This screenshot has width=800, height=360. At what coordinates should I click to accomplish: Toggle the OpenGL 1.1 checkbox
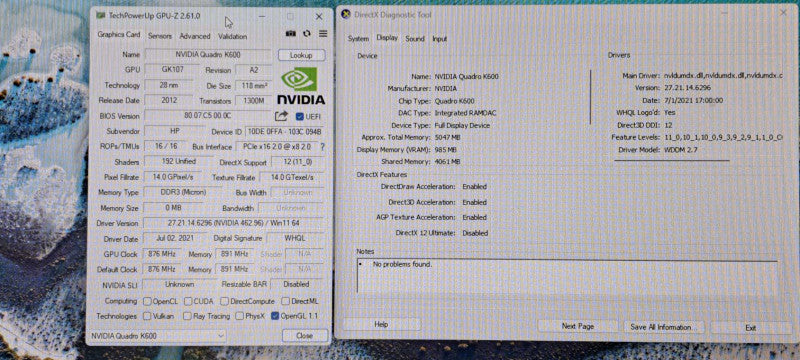276,316
